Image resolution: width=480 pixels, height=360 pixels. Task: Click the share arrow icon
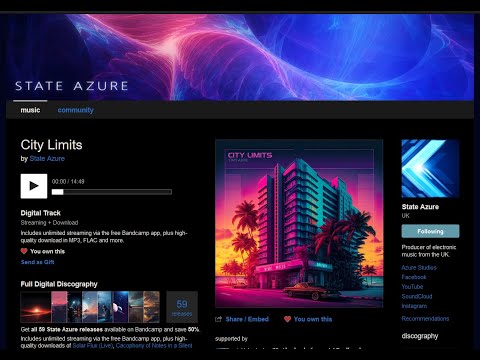219,319
